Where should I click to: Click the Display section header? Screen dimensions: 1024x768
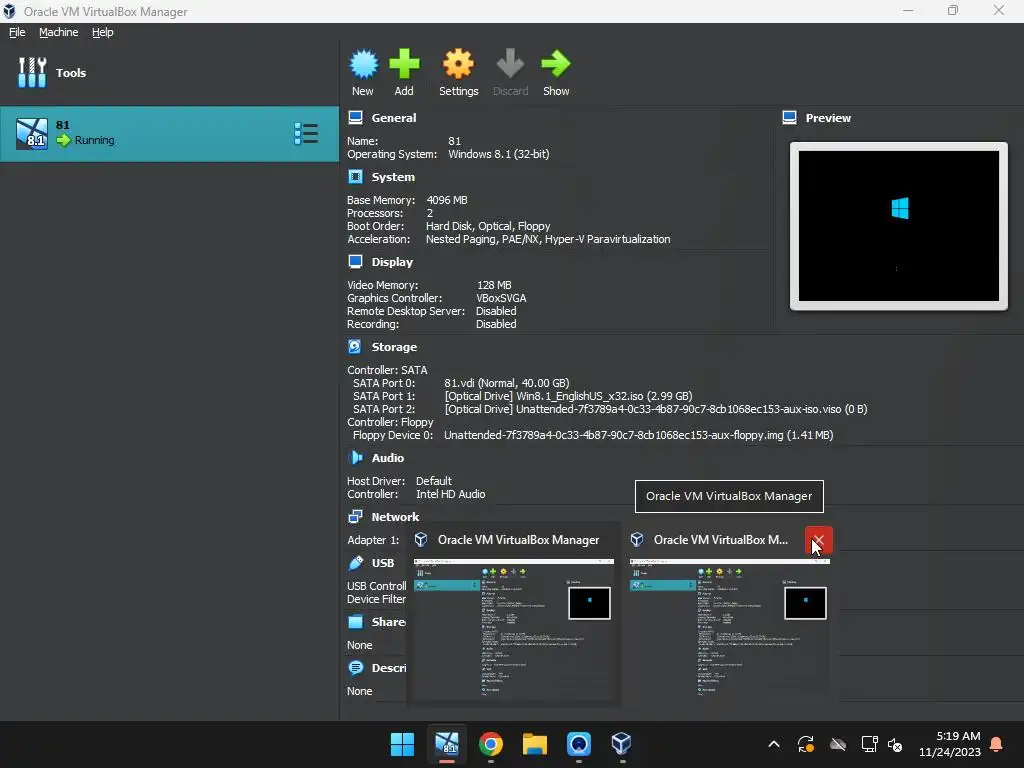(x=392, y=261)
